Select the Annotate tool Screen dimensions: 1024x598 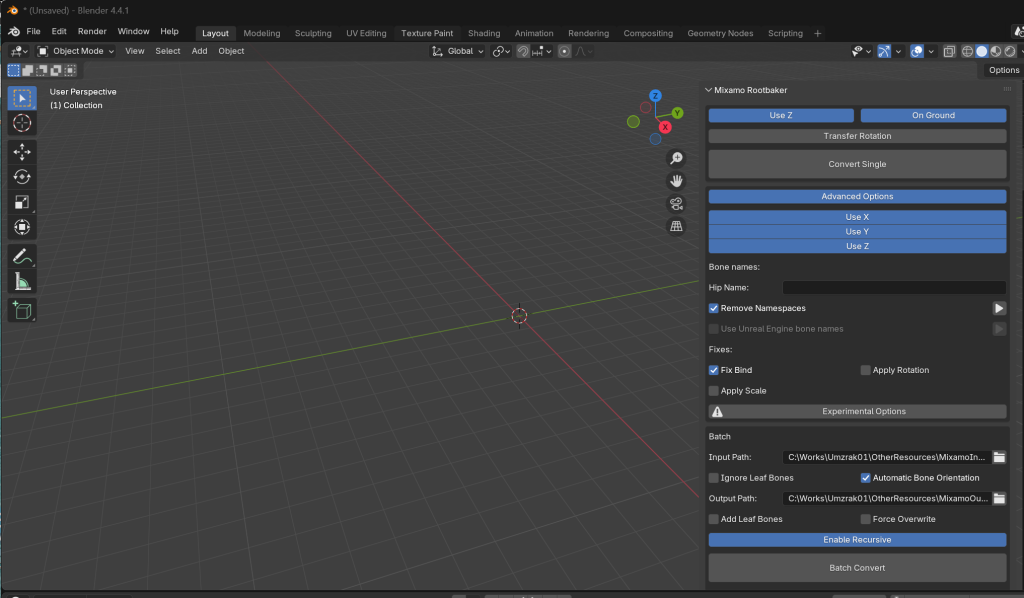pyautogui.click(x=22, y=257)
